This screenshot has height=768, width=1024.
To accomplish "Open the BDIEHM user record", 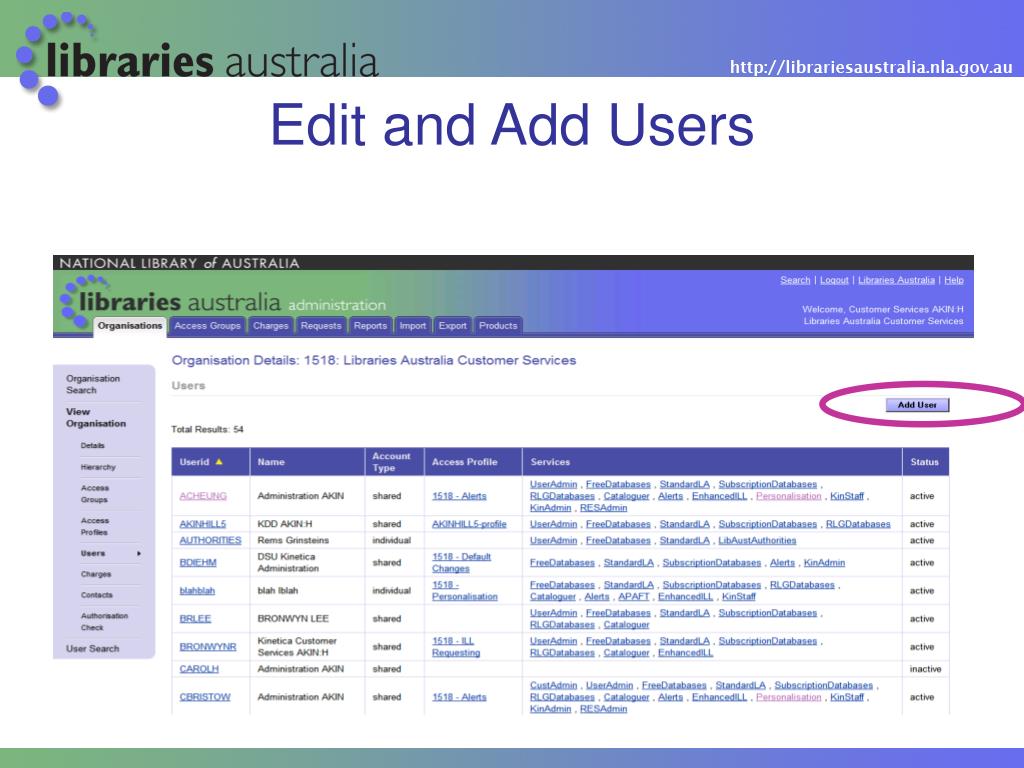I will coord(198,562).
